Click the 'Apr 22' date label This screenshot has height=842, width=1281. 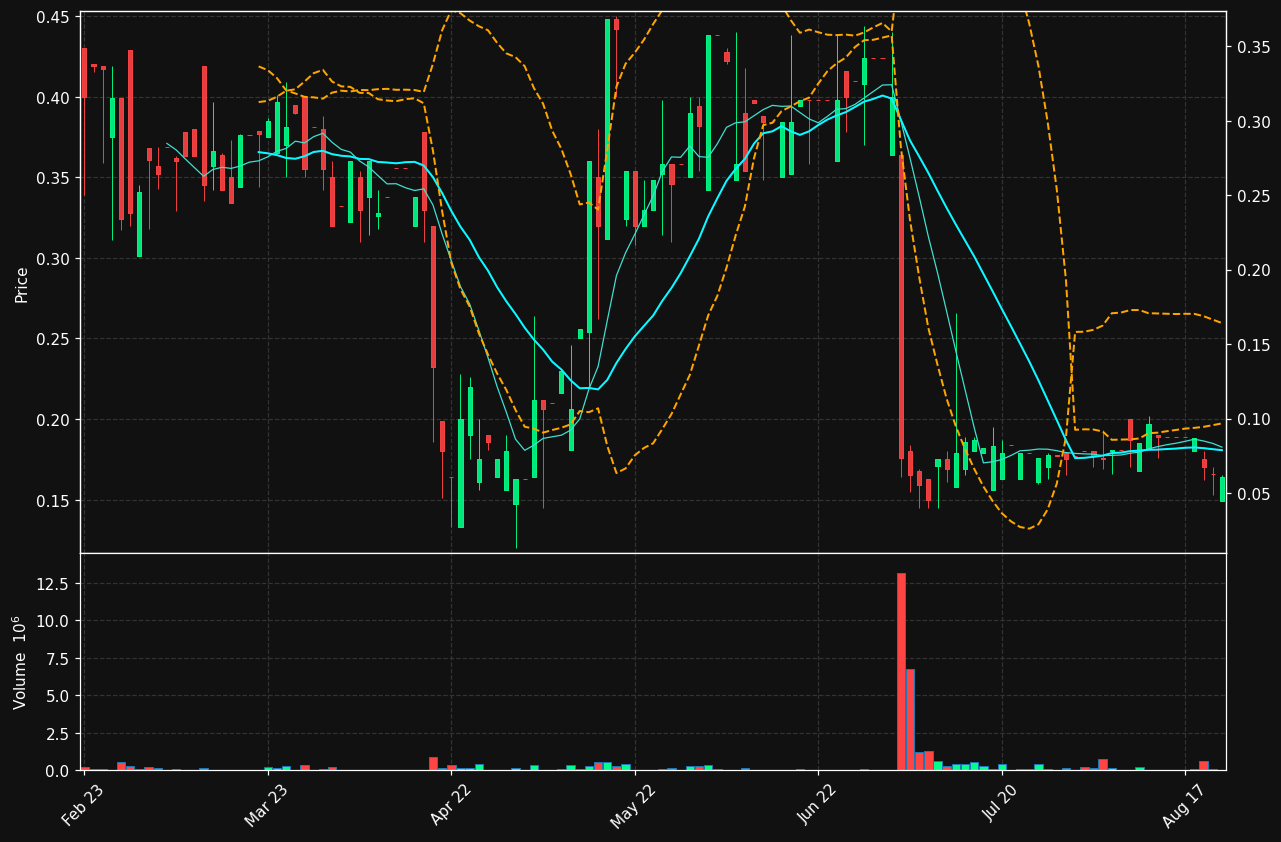click(x=451, y=805)
